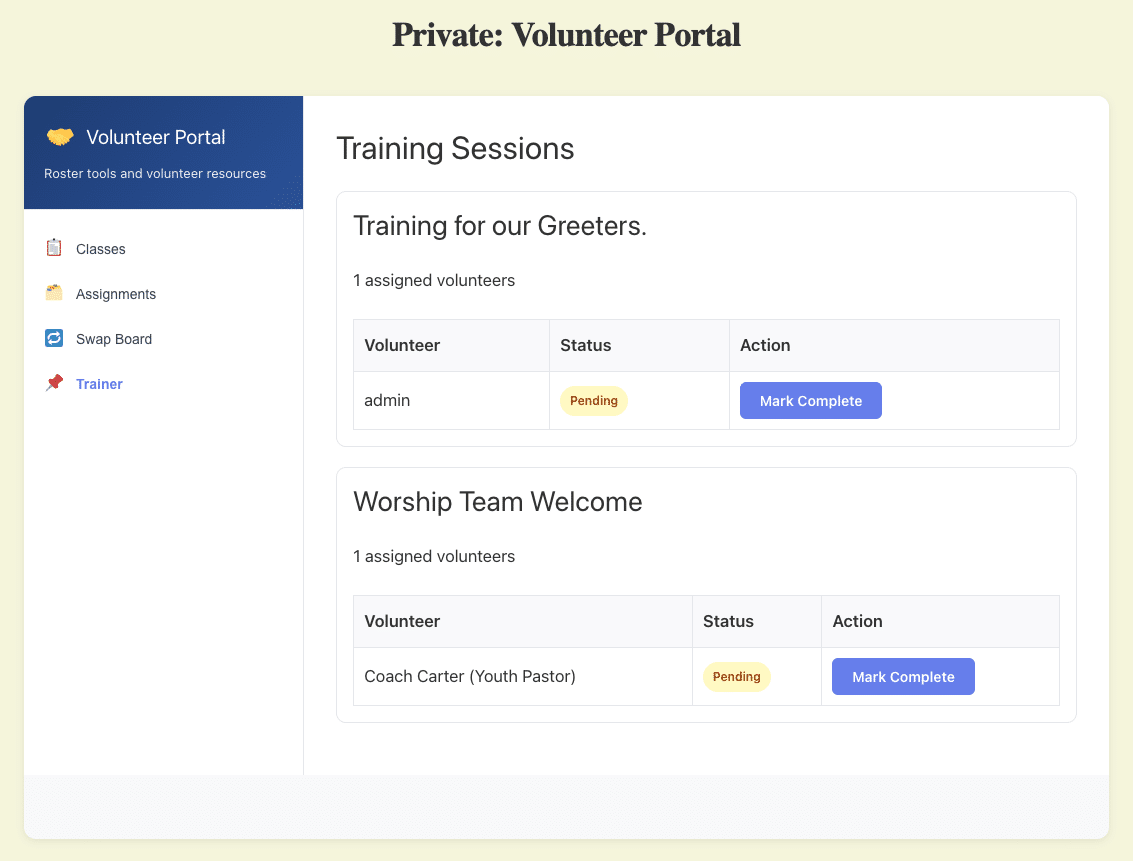
Task: Click the 'Training for our Greeters.' heading
Action: coord(500,226)
